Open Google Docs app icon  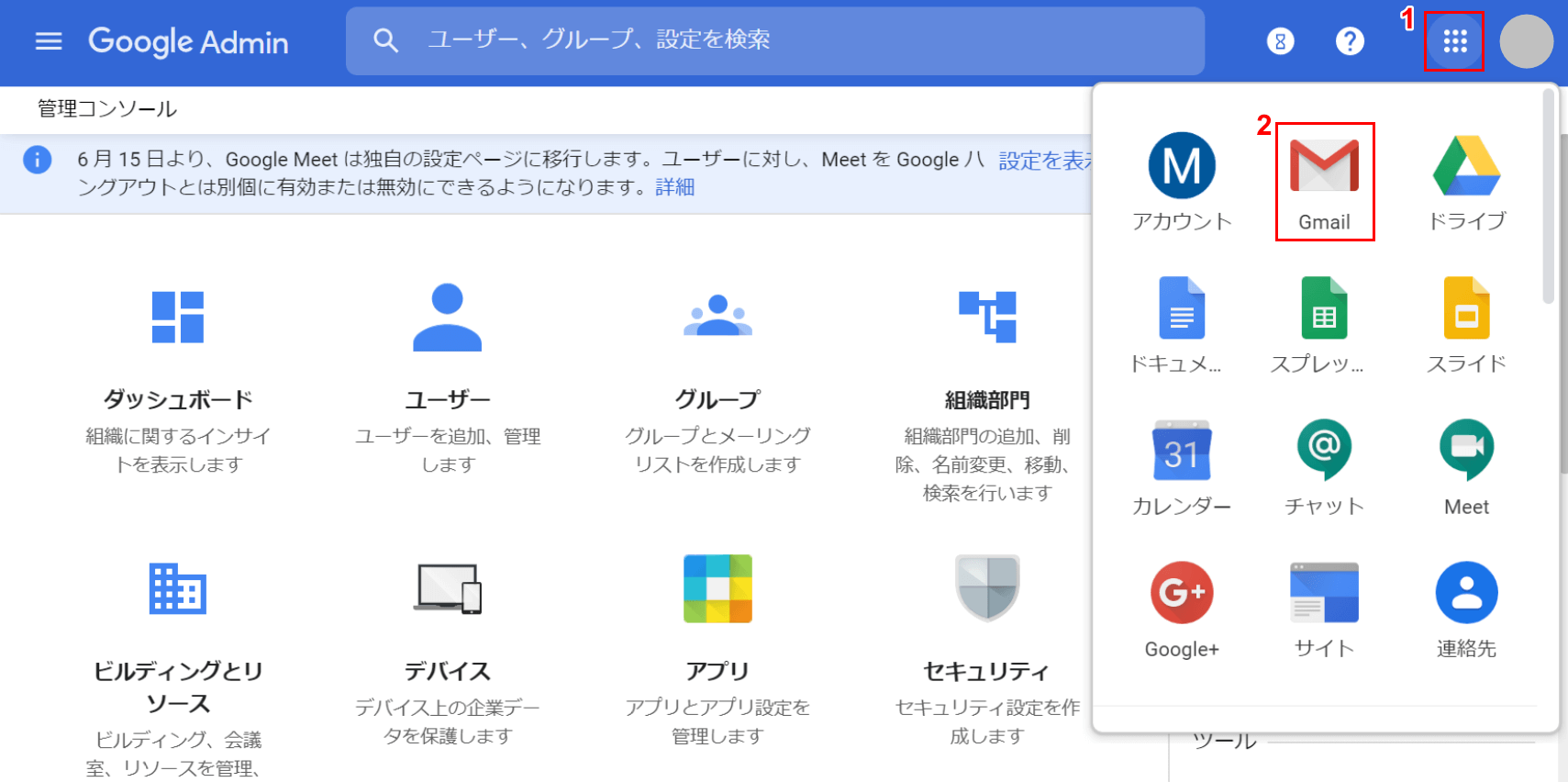click(x=1181, y=323)
